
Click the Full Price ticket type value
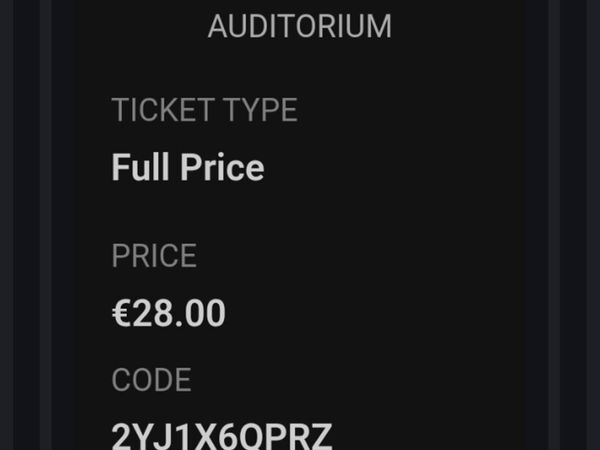tap(188, 167)
